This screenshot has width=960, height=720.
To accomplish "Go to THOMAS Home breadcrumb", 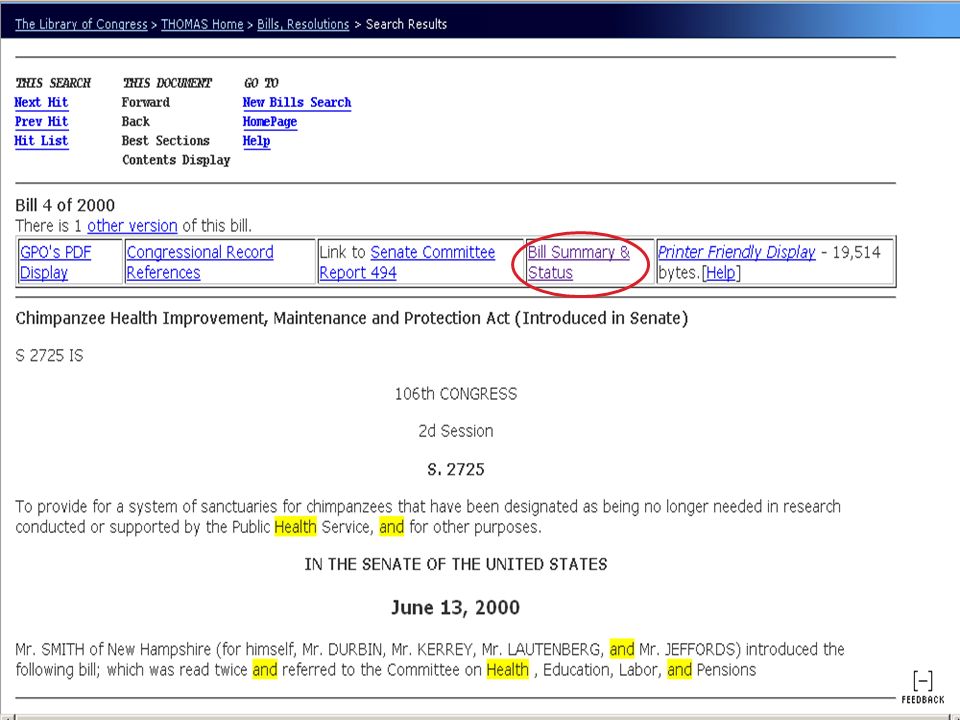I will click(x=202, y=24).
